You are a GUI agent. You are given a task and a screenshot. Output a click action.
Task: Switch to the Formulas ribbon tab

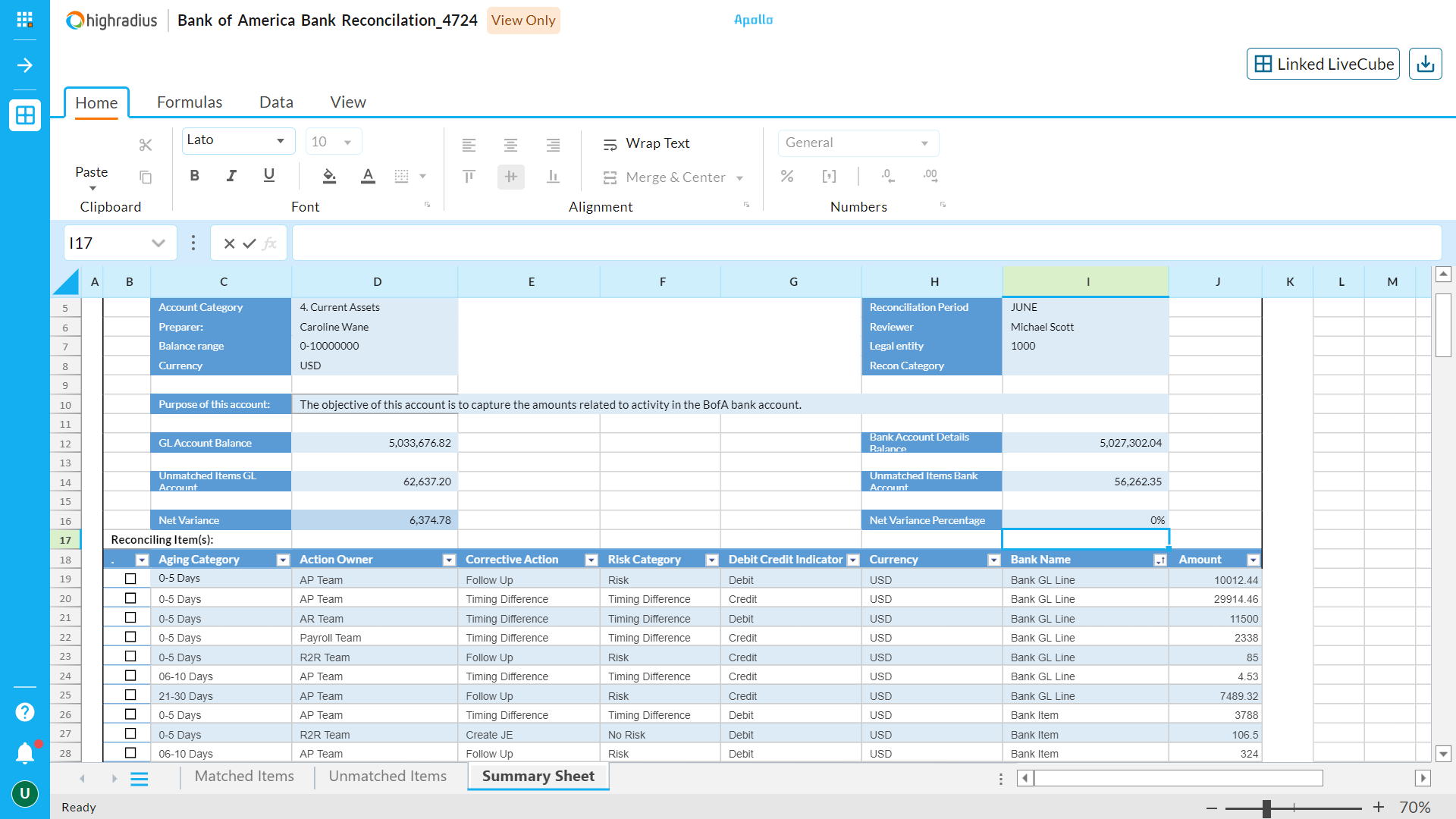click(190, 102)
